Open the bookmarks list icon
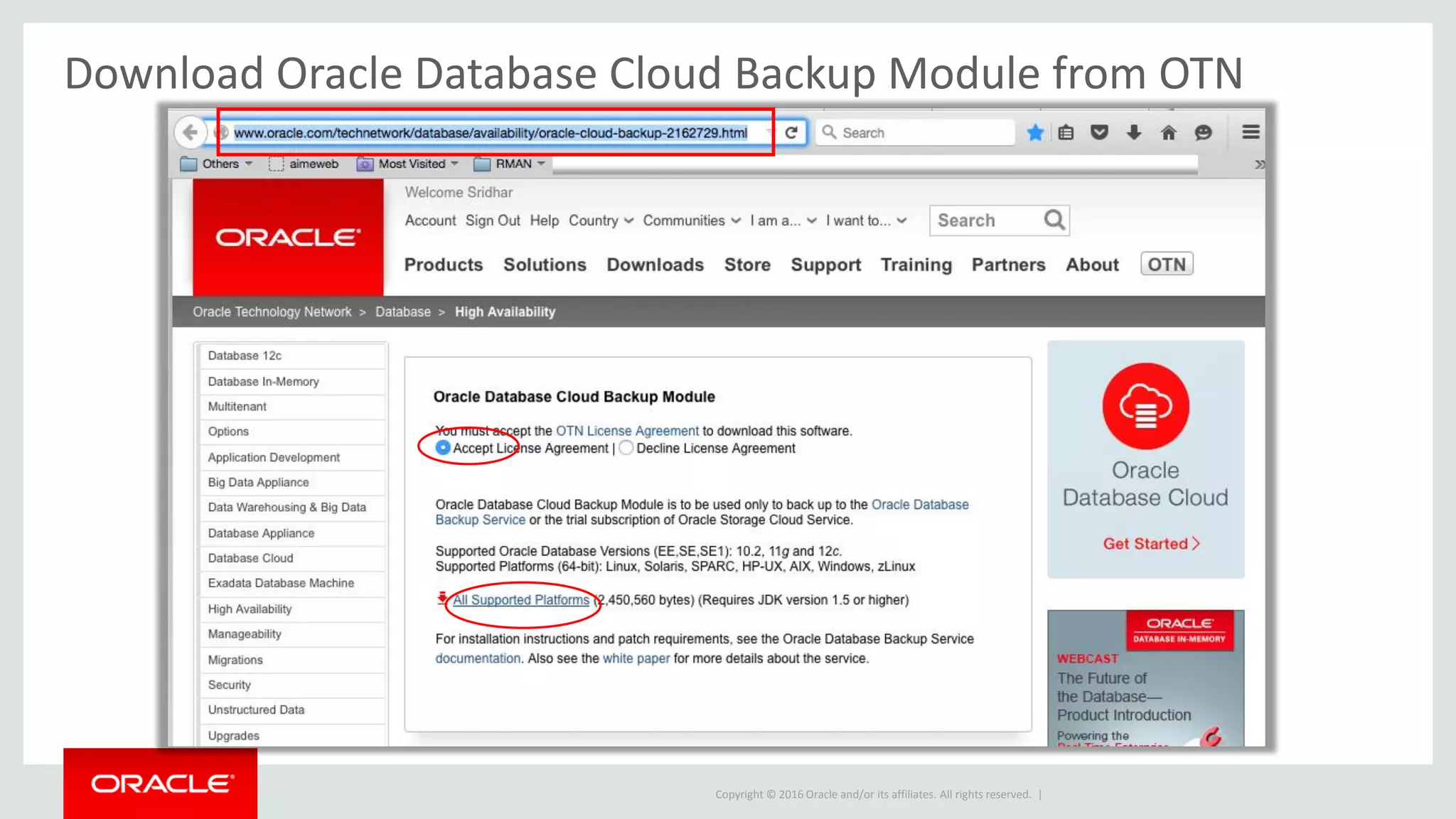The height and width of the screenshot is (819, 1456). tap(1066, 132)
